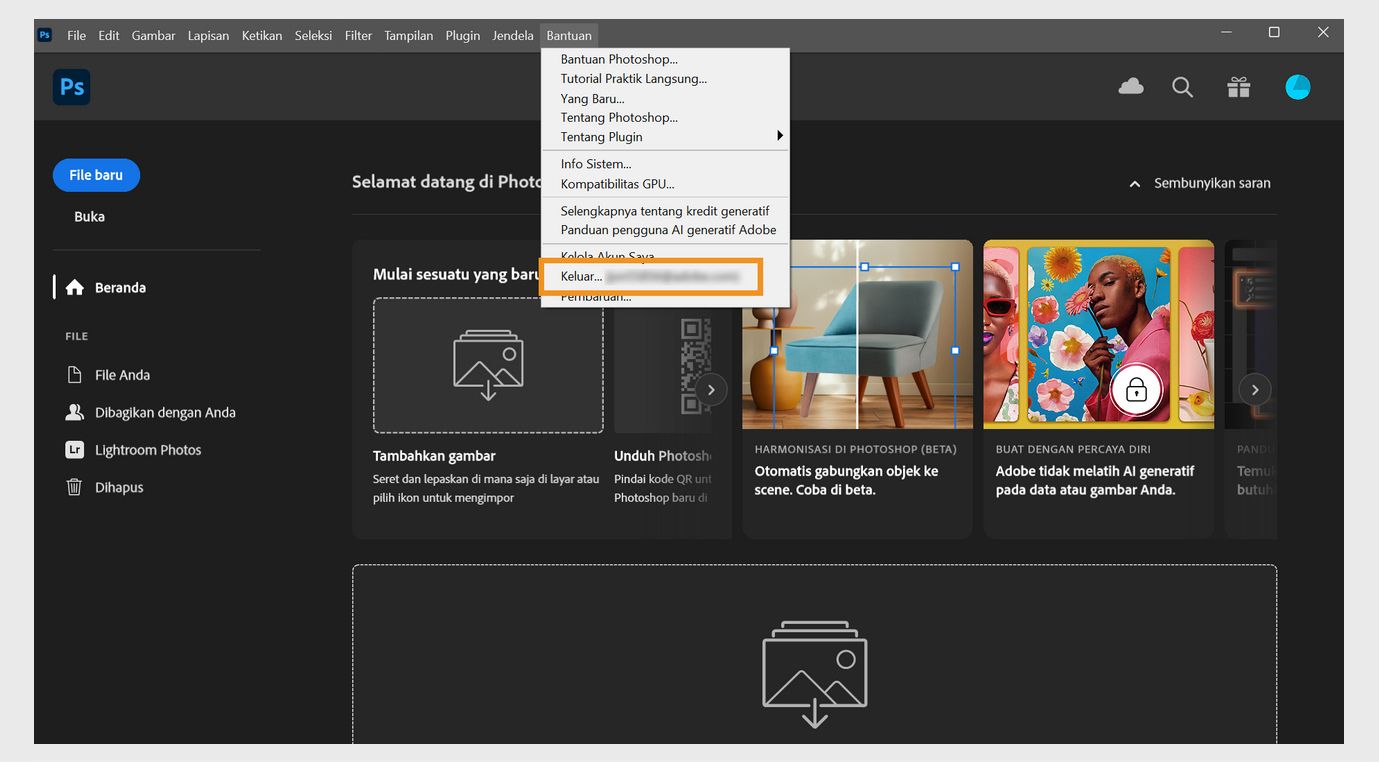Click the what's new gift icon
The height and width of the screenshot is (762, 1379).
[1238, 87]
